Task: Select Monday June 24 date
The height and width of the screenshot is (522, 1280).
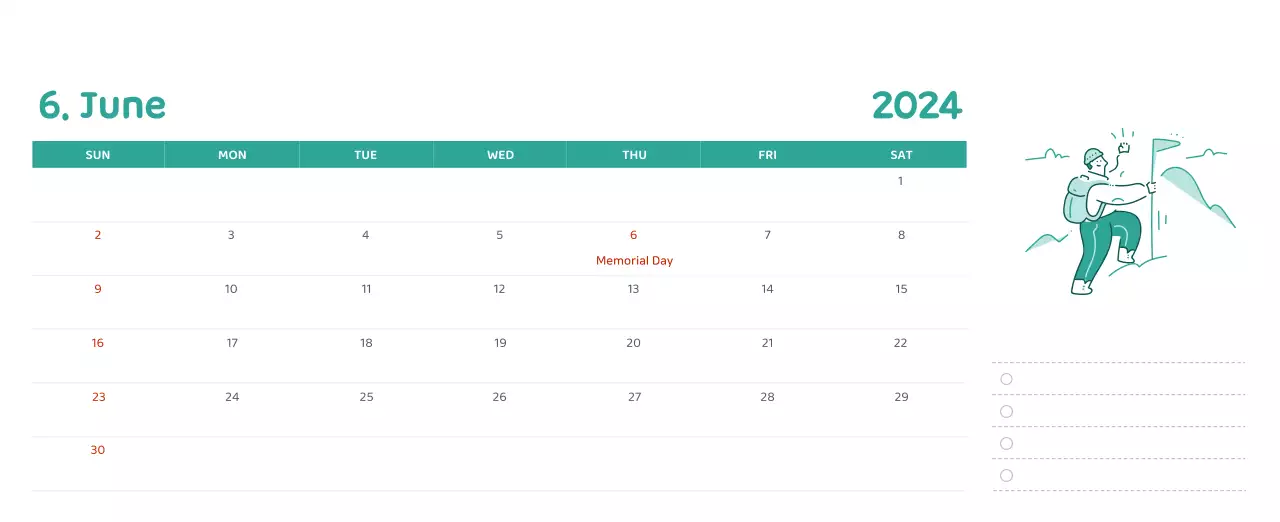Action: click(x=232, y=397)
